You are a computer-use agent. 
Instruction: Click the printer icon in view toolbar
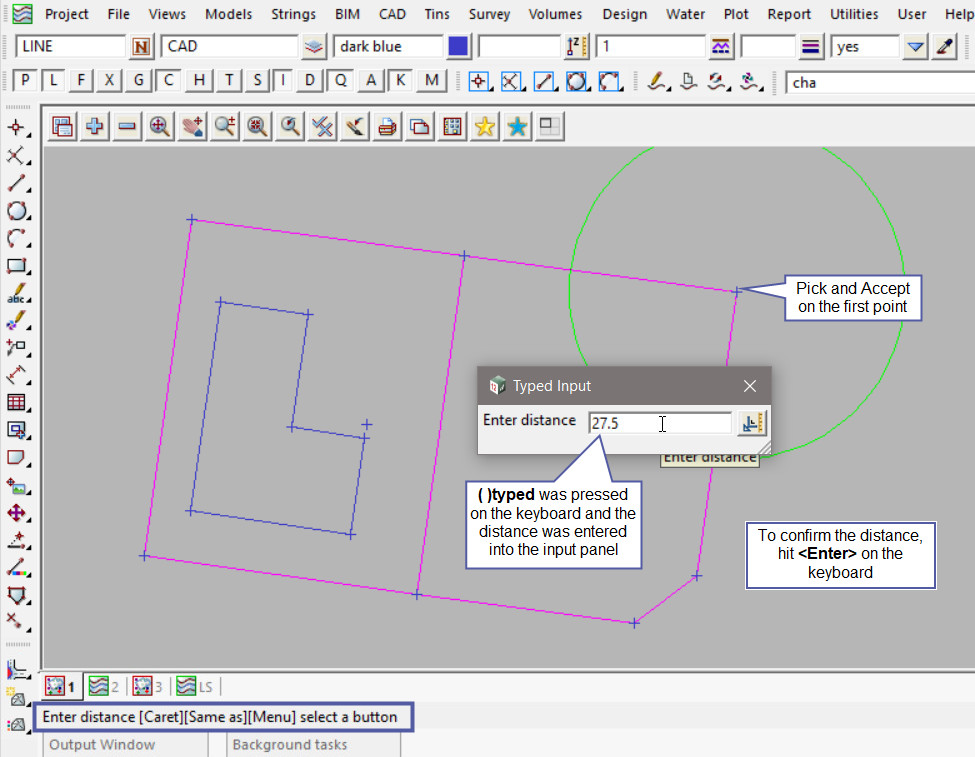[387, 126]
